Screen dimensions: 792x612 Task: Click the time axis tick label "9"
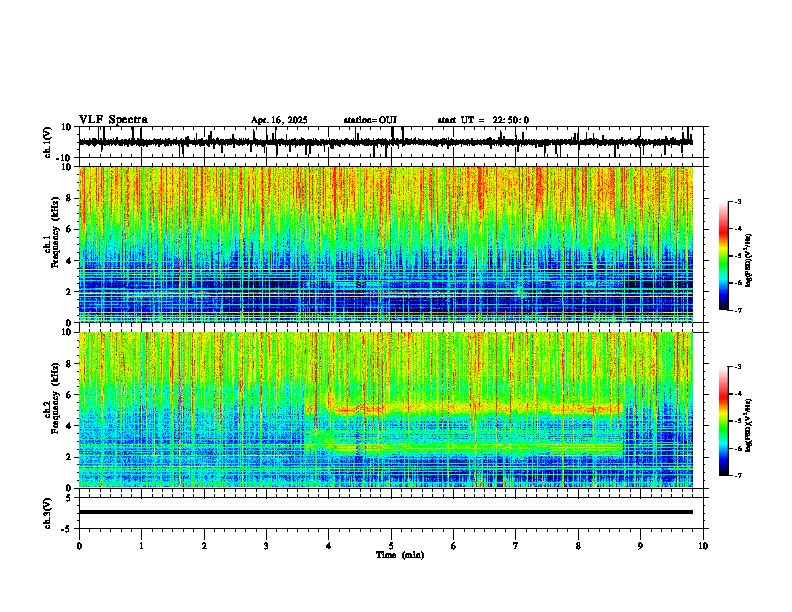(x=640, y=546)
